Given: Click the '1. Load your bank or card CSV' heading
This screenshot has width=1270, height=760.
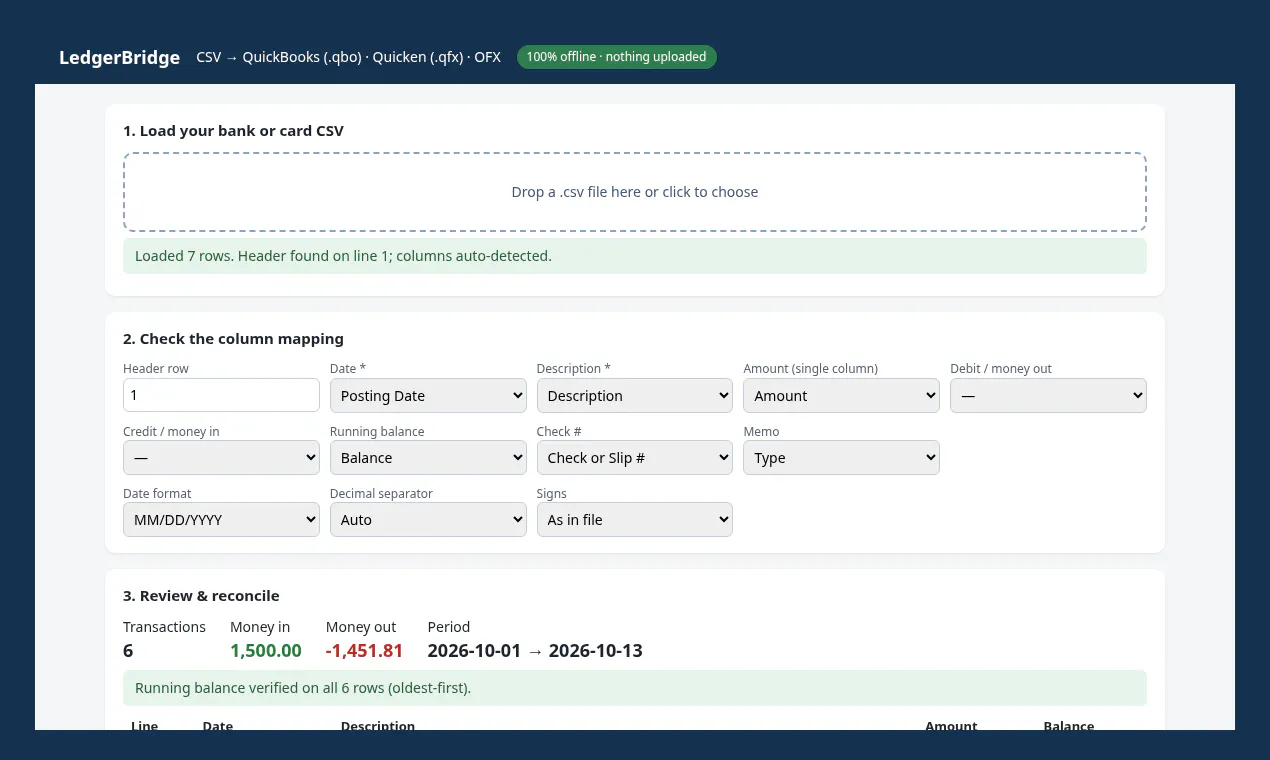Looking at the screenshot, I should click(233, 131).
